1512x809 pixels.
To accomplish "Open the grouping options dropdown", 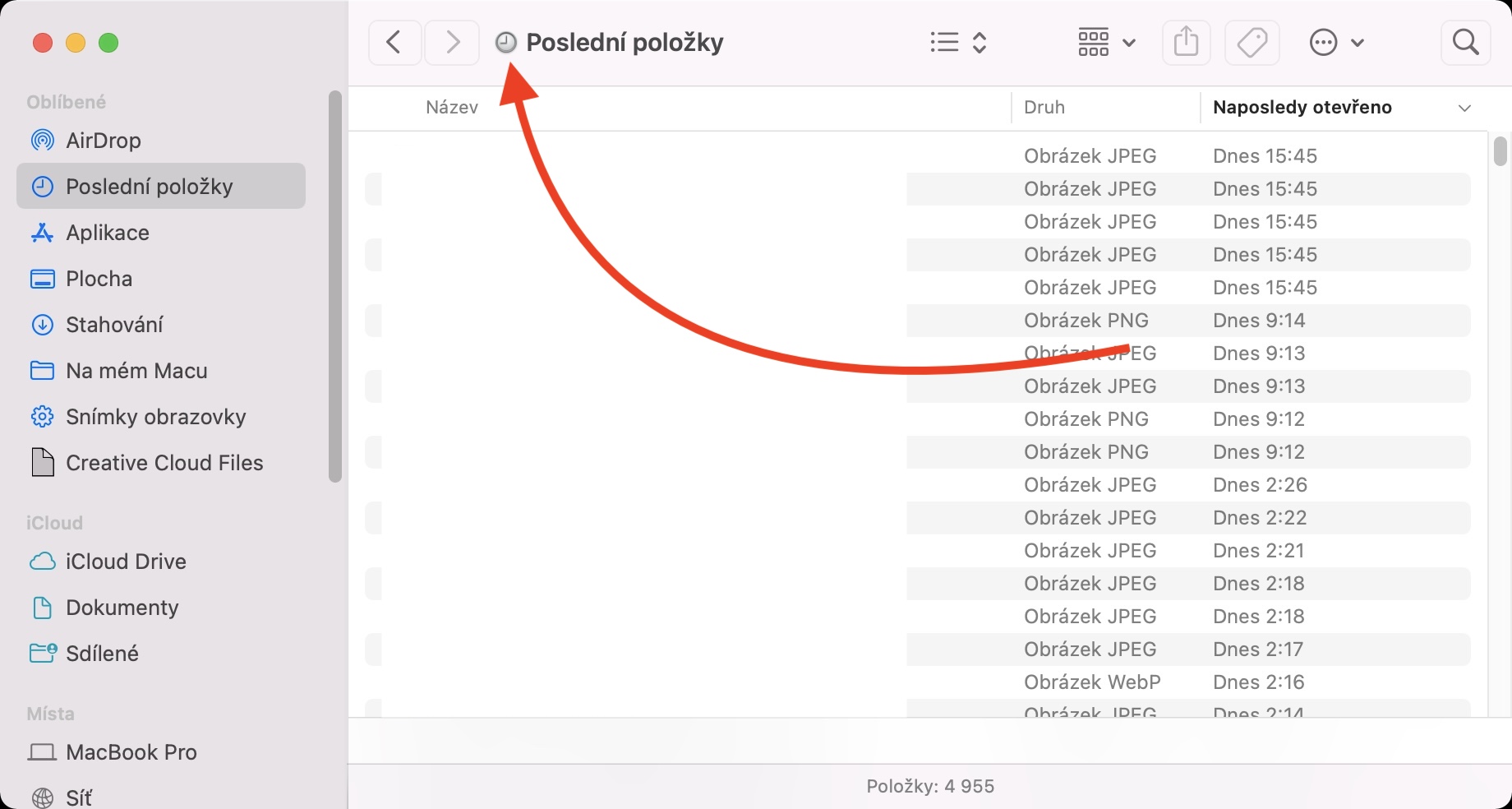I will click(x=1106, y=43).
